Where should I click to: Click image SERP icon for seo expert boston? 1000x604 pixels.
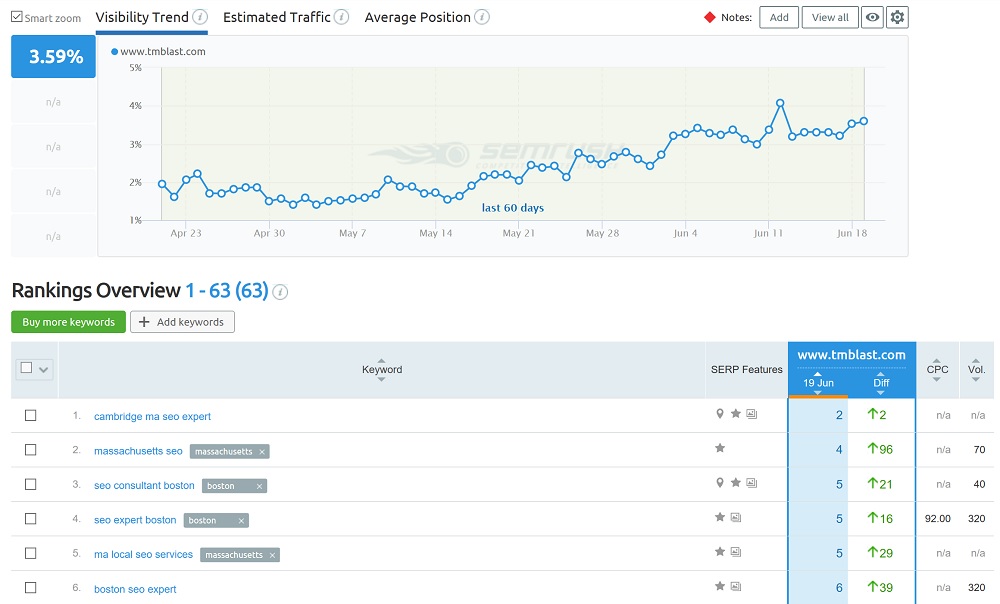(x=736, y=517)
